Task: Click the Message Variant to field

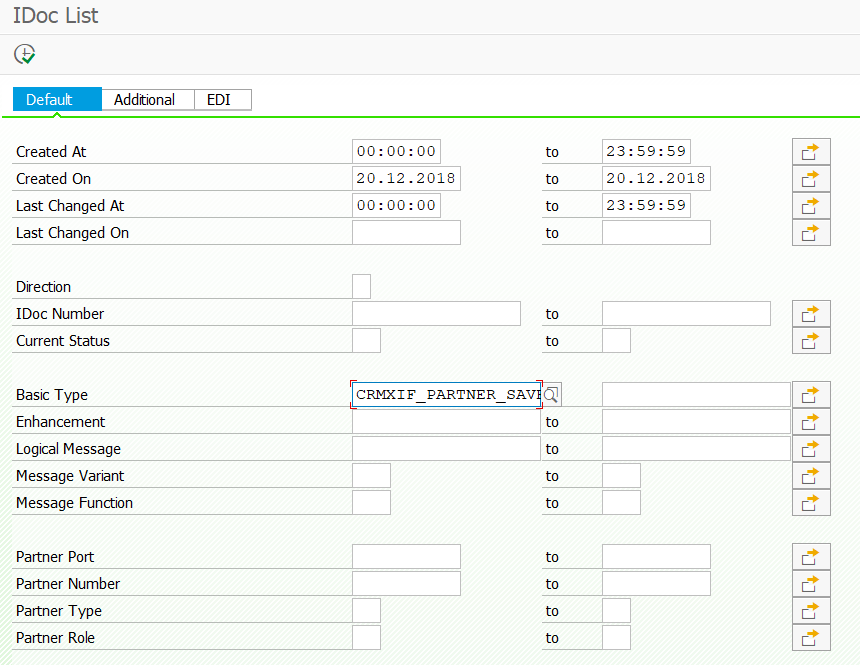Action: [x=621, y=476]
